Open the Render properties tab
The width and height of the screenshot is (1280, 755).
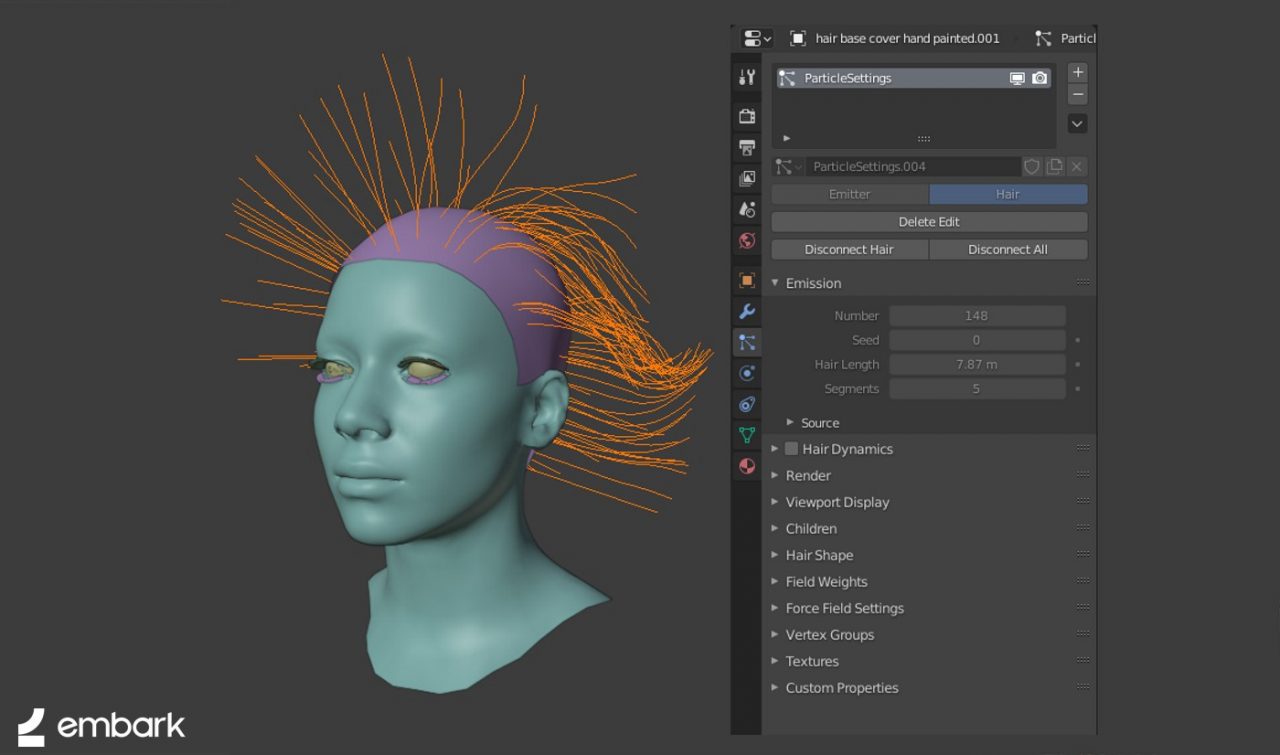747,116
